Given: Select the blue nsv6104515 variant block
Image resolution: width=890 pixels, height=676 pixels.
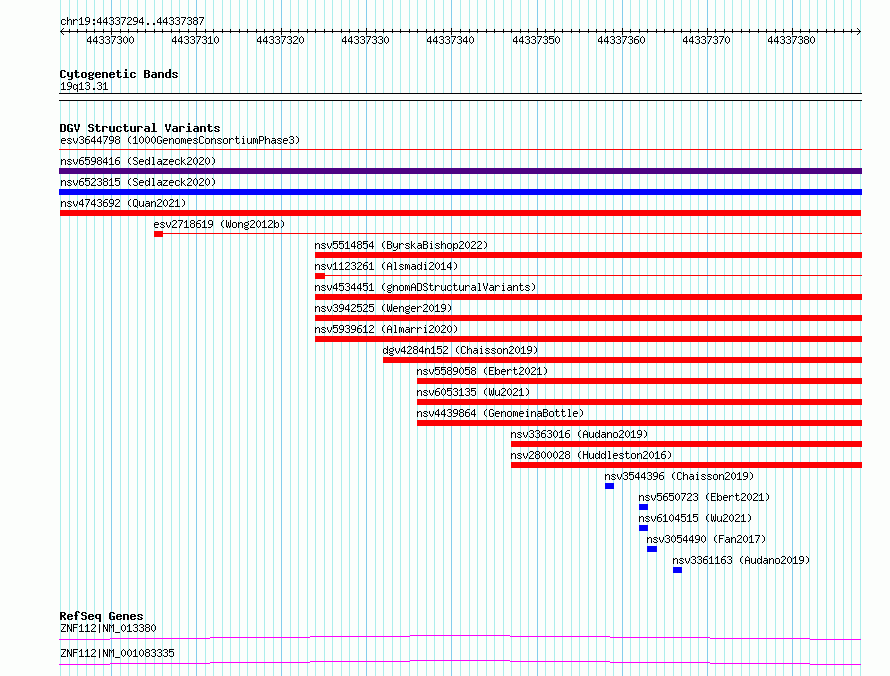Looking at the screenshot, I should [643, 528].
